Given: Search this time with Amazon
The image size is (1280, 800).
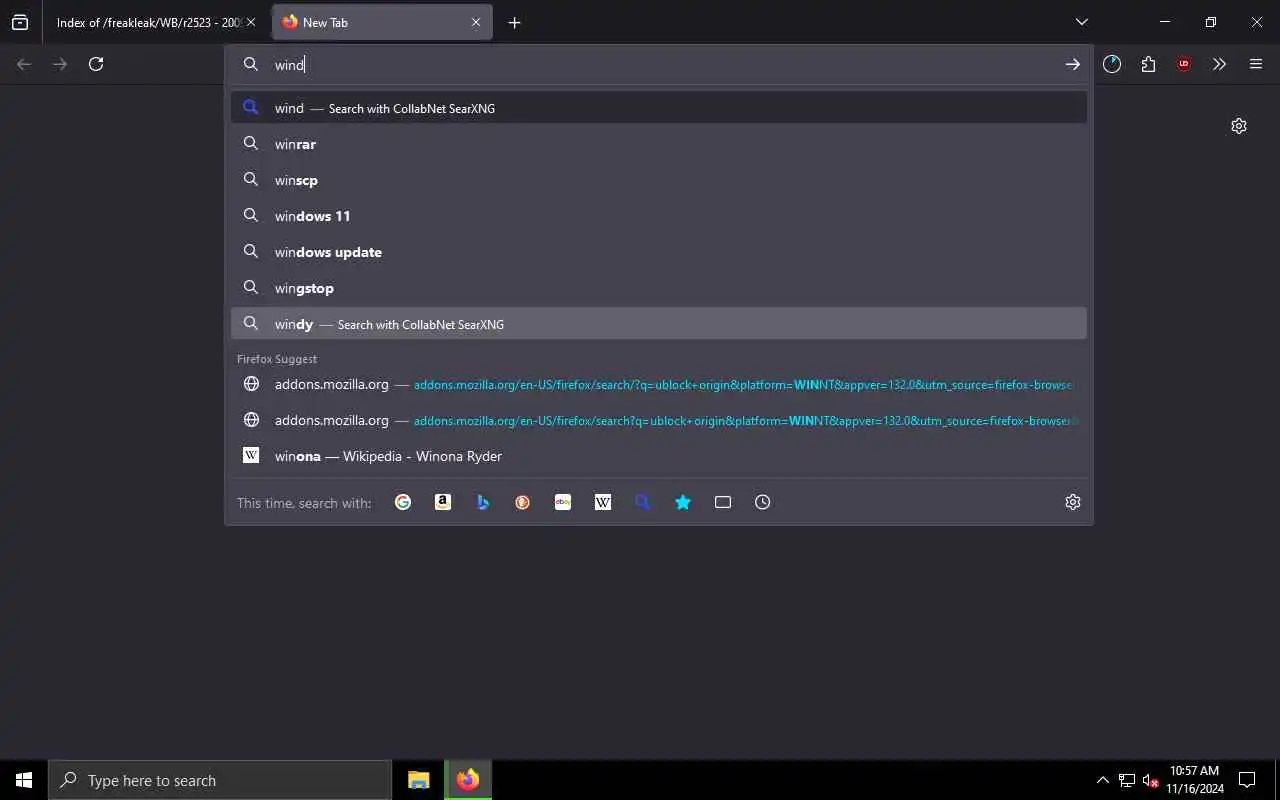Looking at the screenshot, I should pos(443,502).
